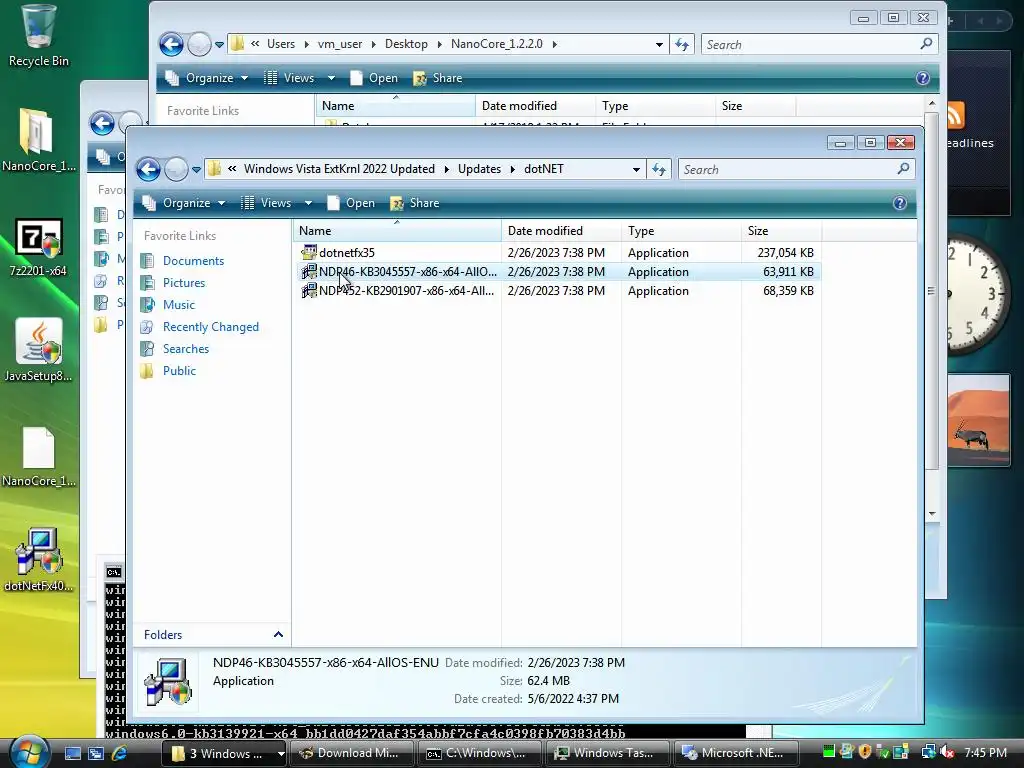Open help in the dotNET window
Viewport: 1024px width, 768px height.
tap(899, 203)
